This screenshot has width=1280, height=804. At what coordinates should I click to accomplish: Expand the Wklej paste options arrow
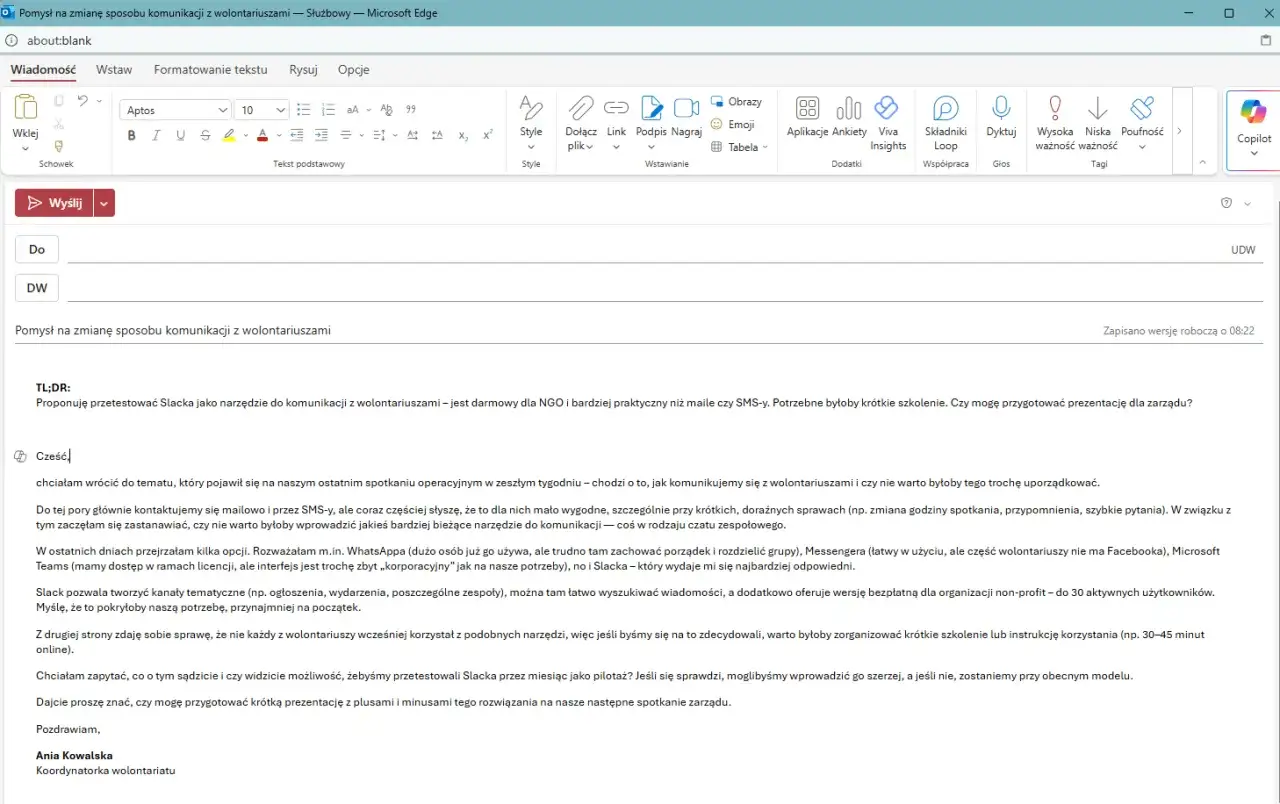click(x=25, y=148)
